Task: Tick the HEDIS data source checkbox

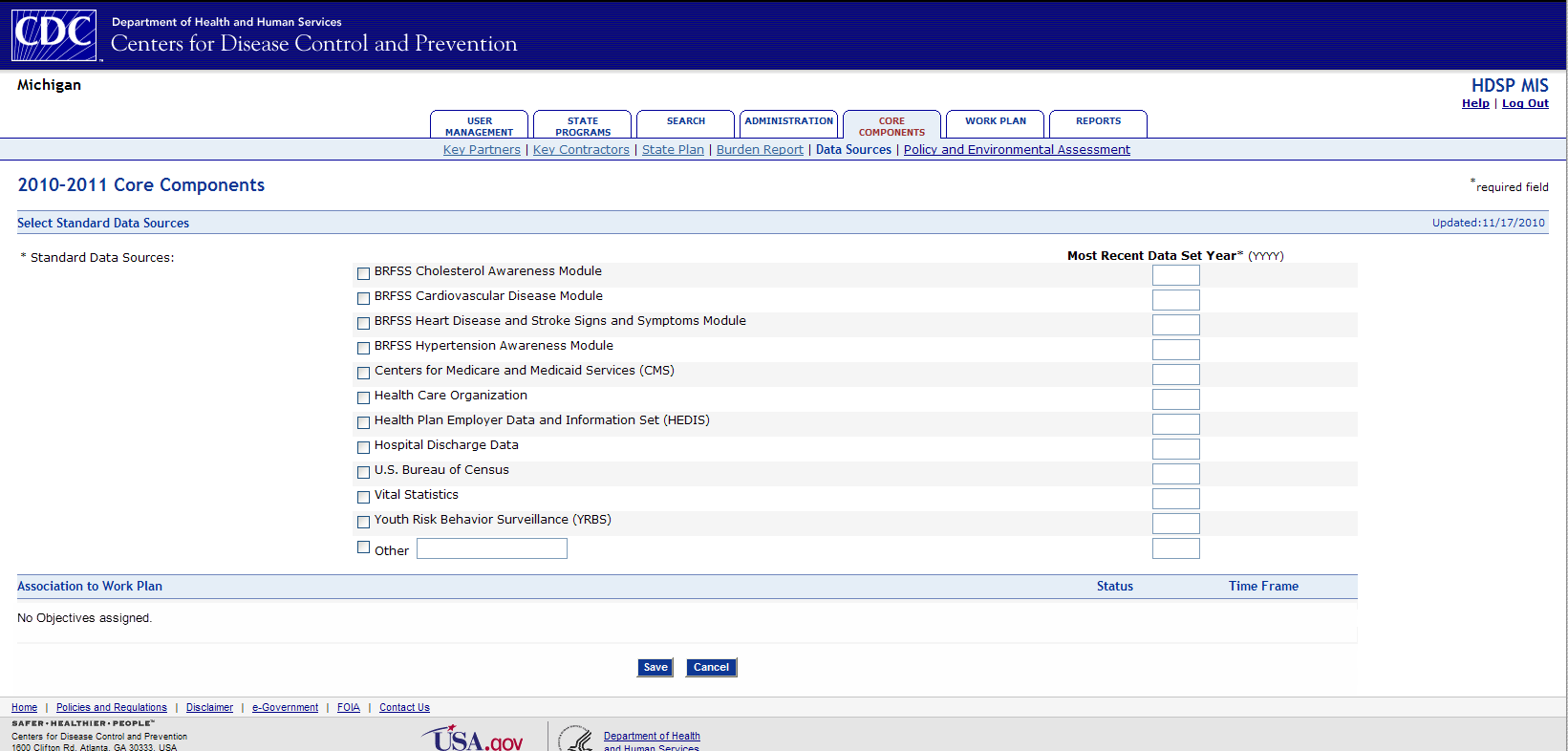Action: [363, 422]
